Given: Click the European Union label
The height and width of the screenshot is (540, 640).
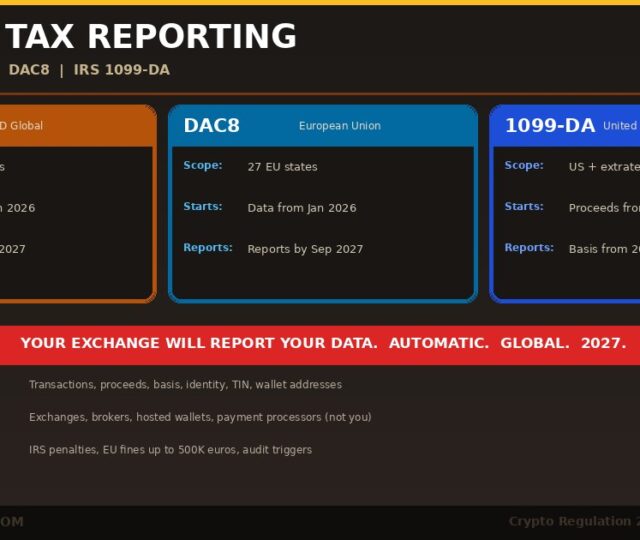Looking at the screenshot, I should 340,126.
